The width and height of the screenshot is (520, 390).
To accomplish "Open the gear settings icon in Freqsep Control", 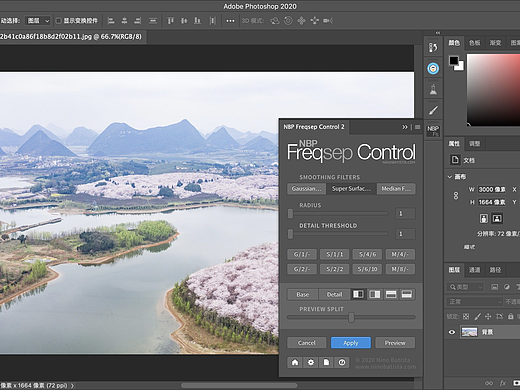I will coord(311,362).
